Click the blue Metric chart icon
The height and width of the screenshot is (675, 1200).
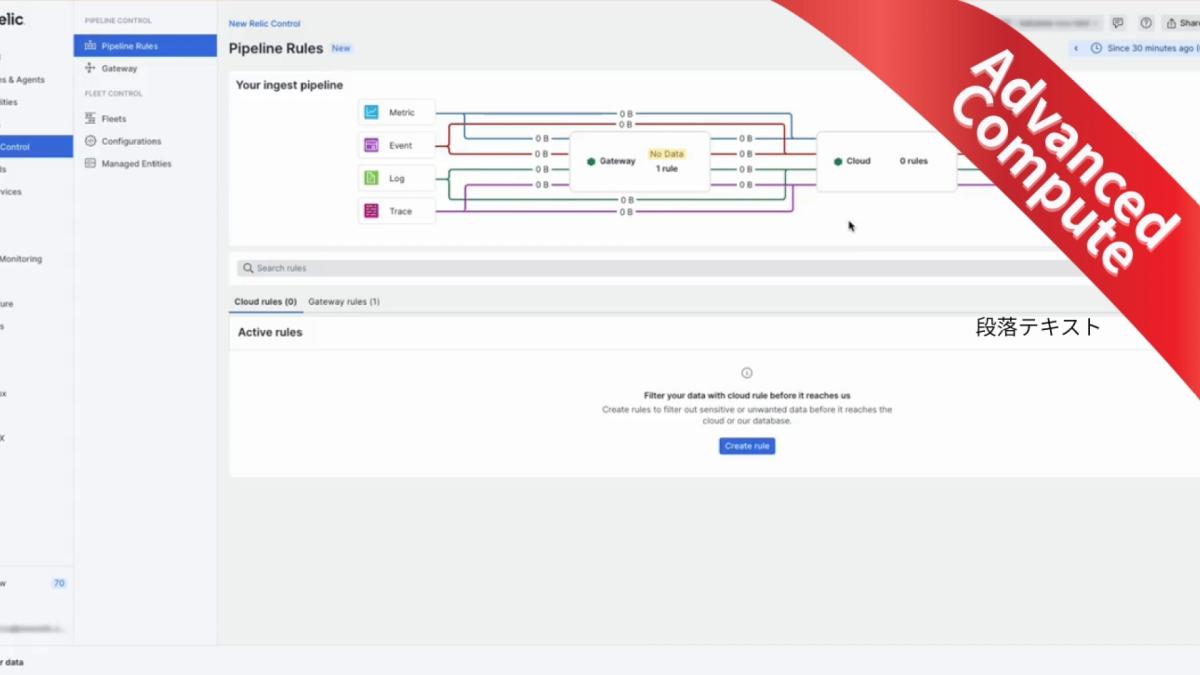coord(371,113)
